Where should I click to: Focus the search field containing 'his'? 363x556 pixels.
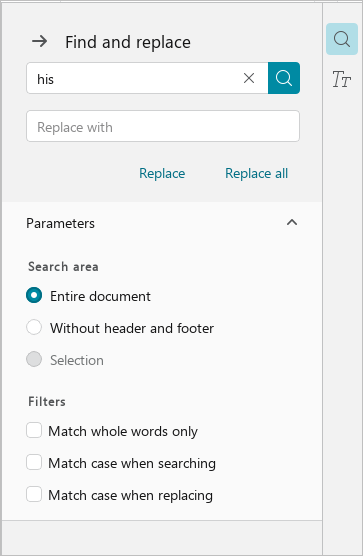pos(147,78)
